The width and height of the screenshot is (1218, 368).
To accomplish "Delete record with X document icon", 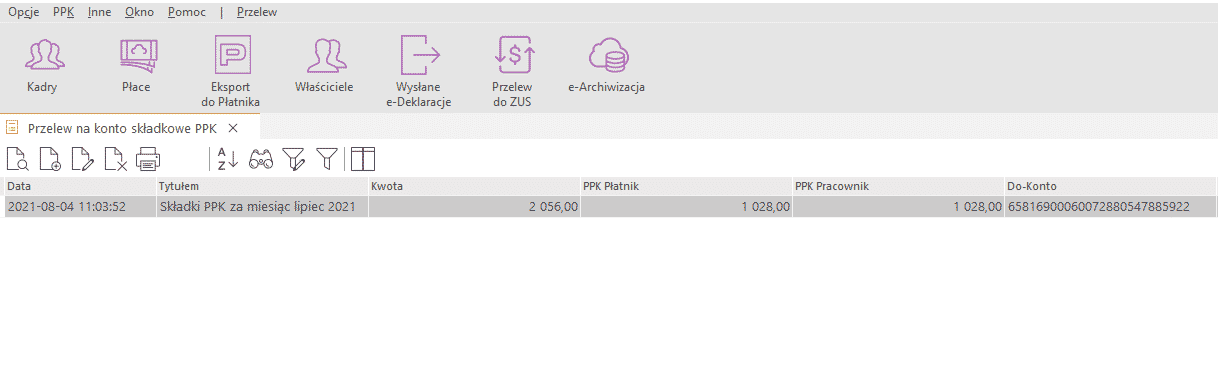I will click(x=116, y=158).
